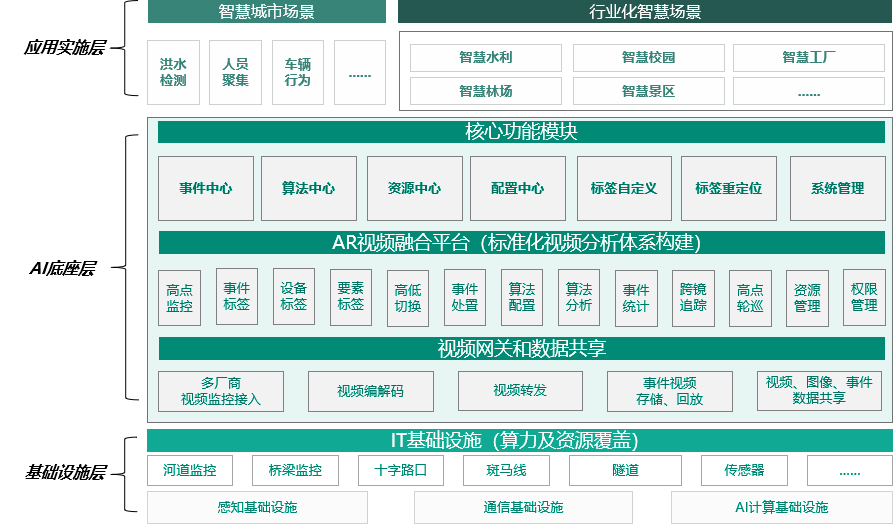Click the 事件统计 box
The image size is (894, 525).
pos(636,298)
